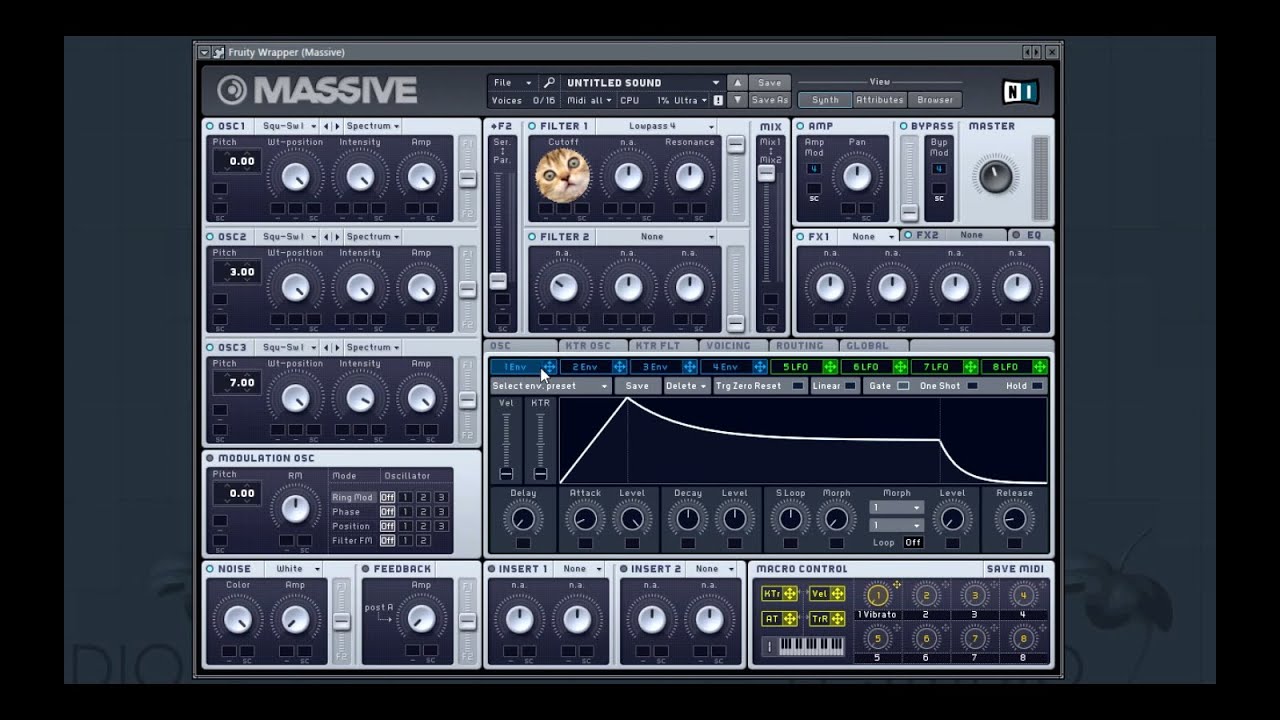Open the Filter 1 Lowpass 4 type dropdown
This screenshot has width=1280, height=720.
click(656, 127)
